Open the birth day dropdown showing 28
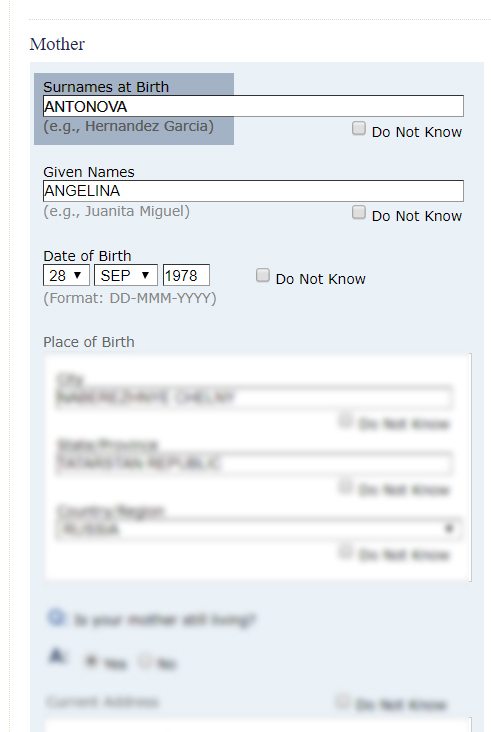Screen dimensions: 491x732 coord(66,275)
